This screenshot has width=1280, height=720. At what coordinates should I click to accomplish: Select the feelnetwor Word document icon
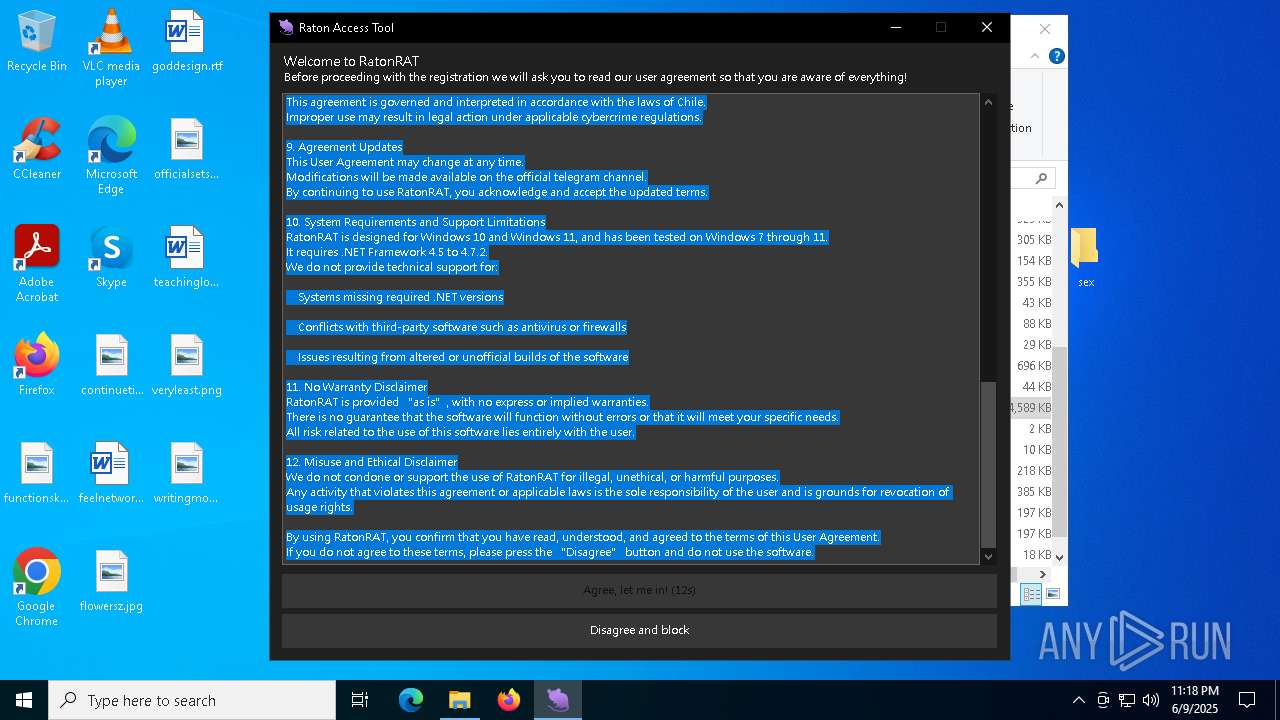tap(111, 474)
